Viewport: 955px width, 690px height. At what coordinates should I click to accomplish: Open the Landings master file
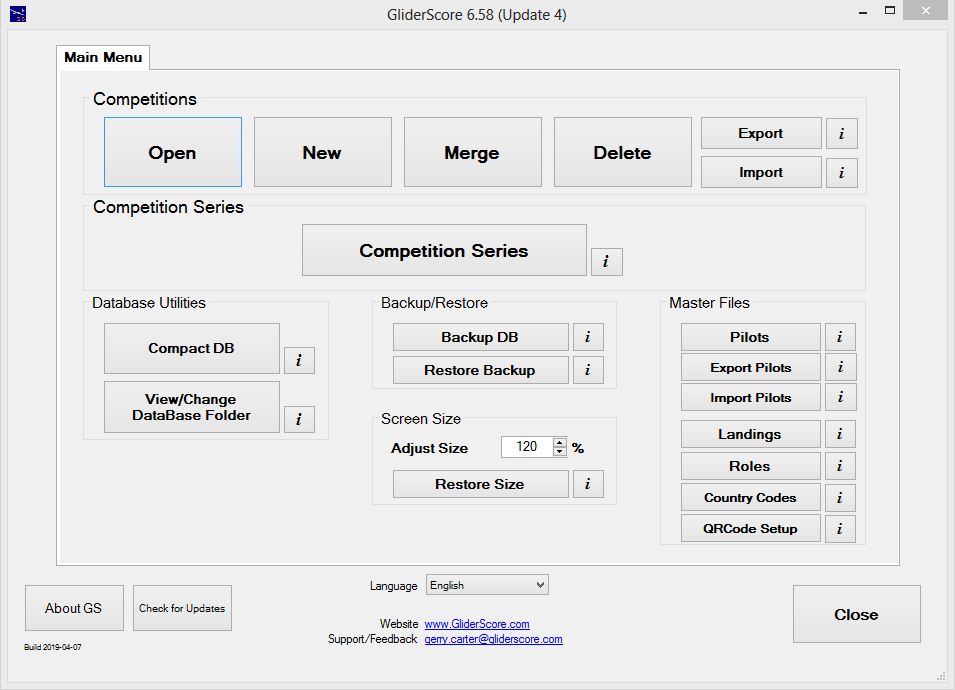point(750,434)
